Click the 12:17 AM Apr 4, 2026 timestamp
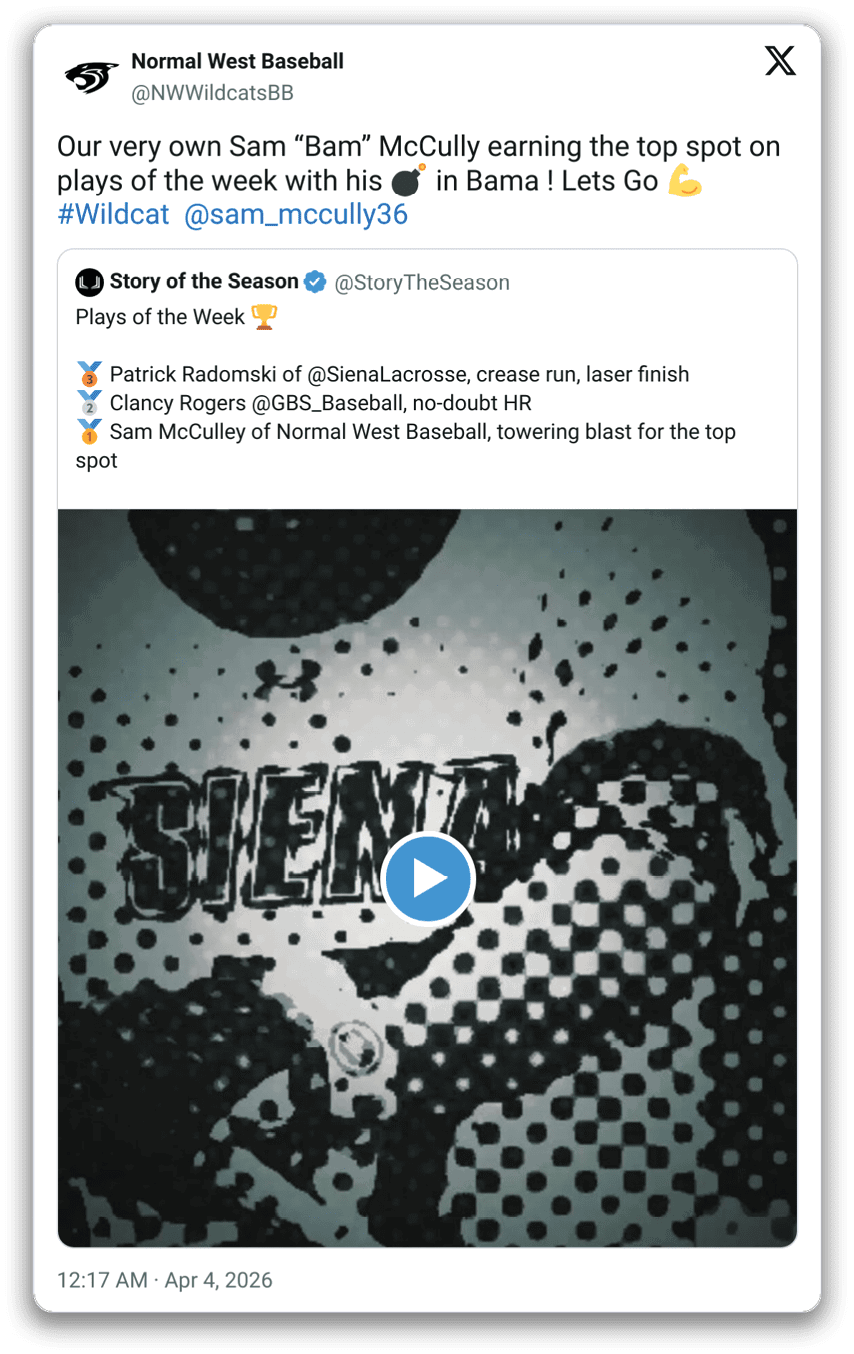Image resolution: width=854 pixels, height=1354 pixels. [165, 1280]
